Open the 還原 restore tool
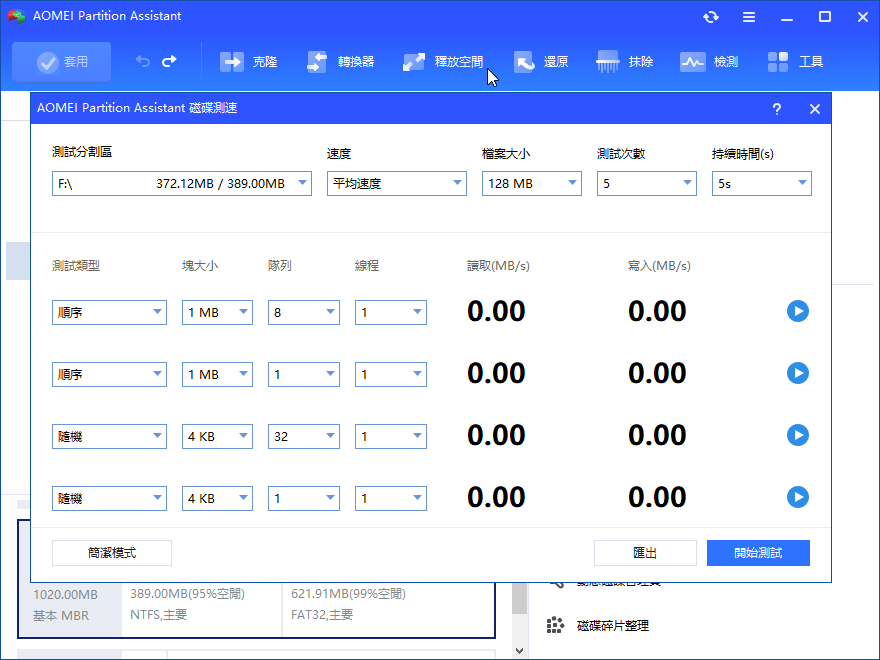This screenshot has height=660, width=880. pos(541,62)
